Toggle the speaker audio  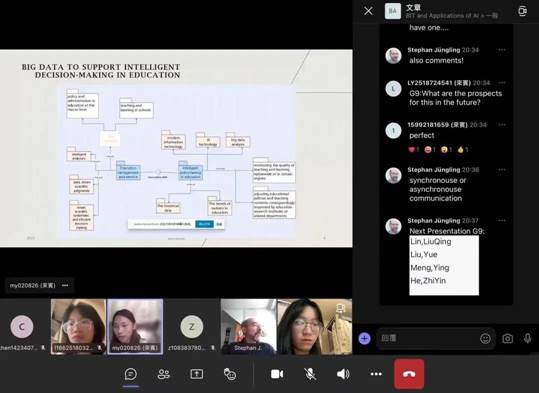pyautogui.click(x=343, y=374)
